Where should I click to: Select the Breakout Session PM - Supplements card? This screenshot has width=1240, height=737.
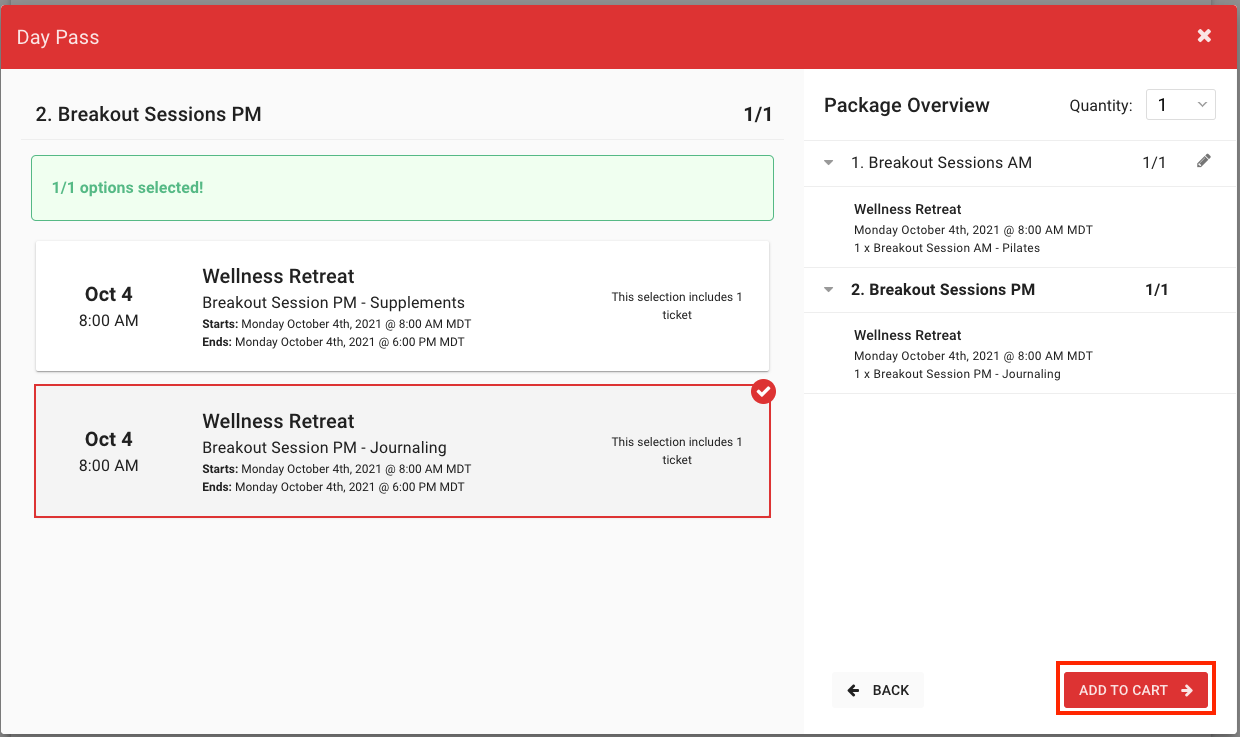click(x=402, y=306)
